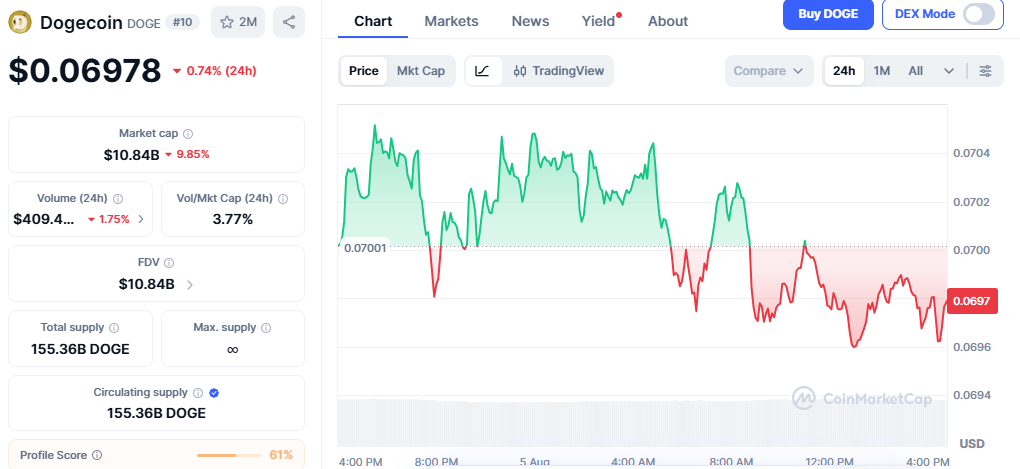Click the Market cap info icon
The image size is (1020, 469).
[x=188, y=134]
